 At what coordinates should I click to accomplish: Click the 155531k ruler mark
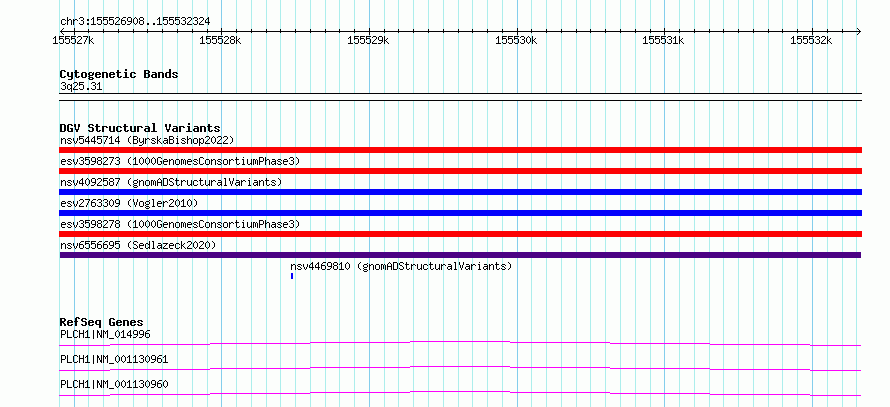point(664,40)
